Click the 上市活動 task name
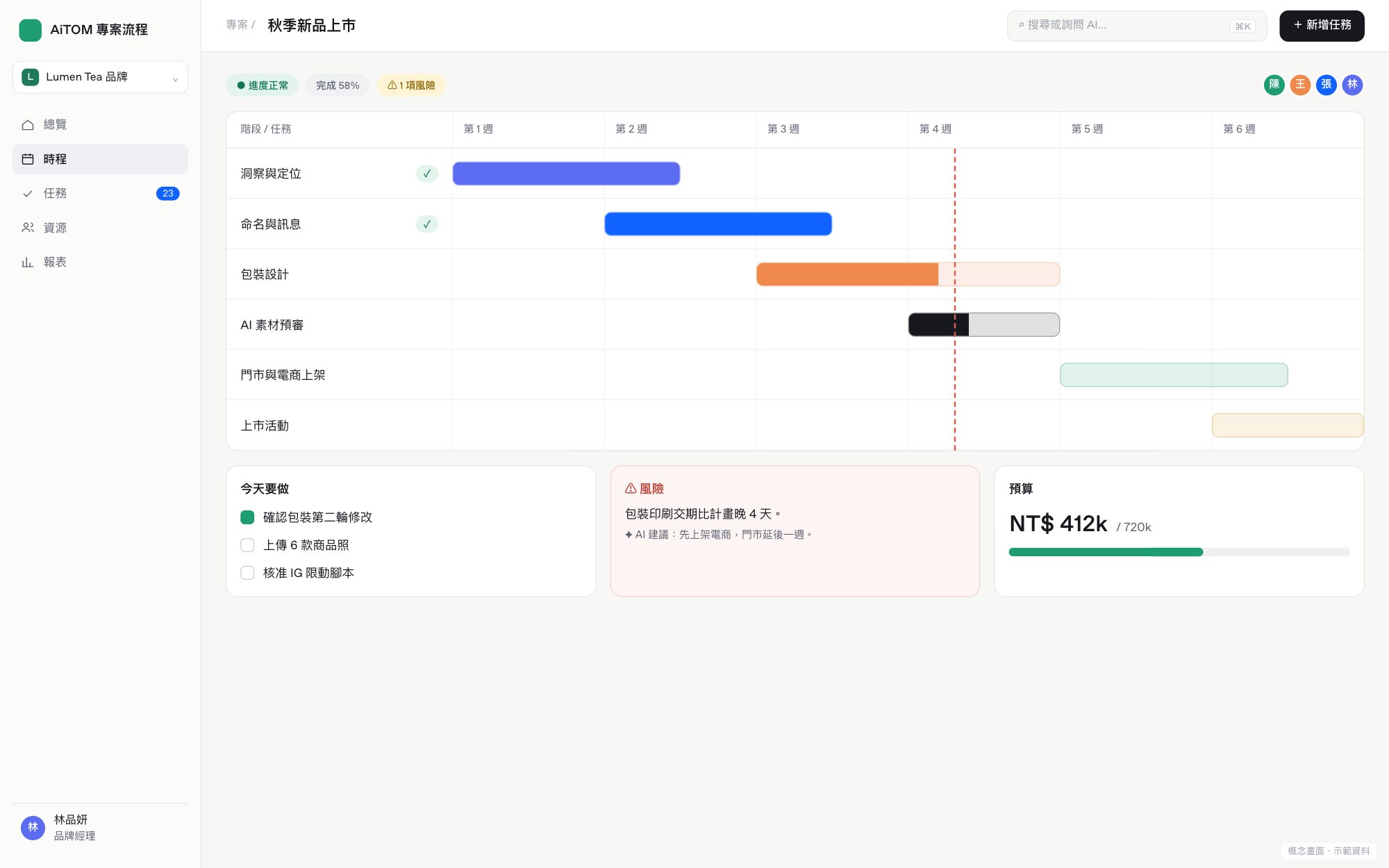 click(265, 426)
